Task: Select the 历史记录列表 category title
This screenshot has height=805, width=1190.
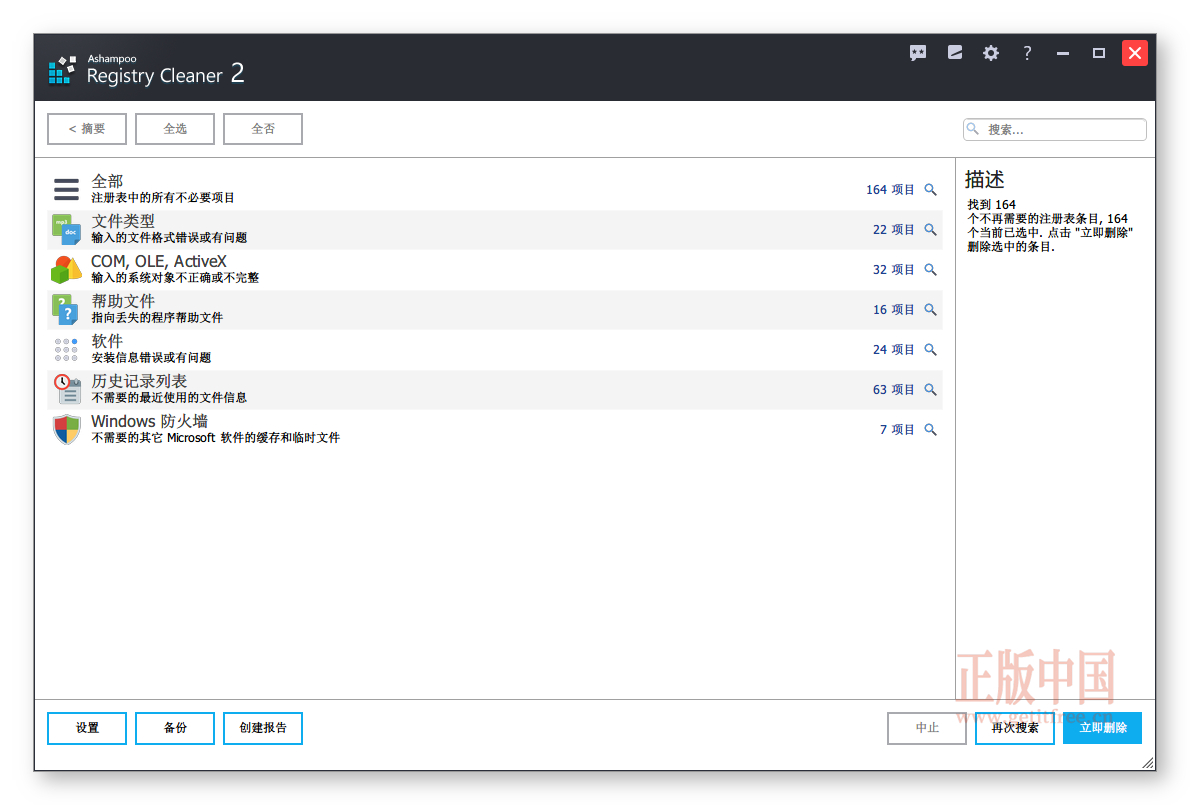Action: click(139, 381)
